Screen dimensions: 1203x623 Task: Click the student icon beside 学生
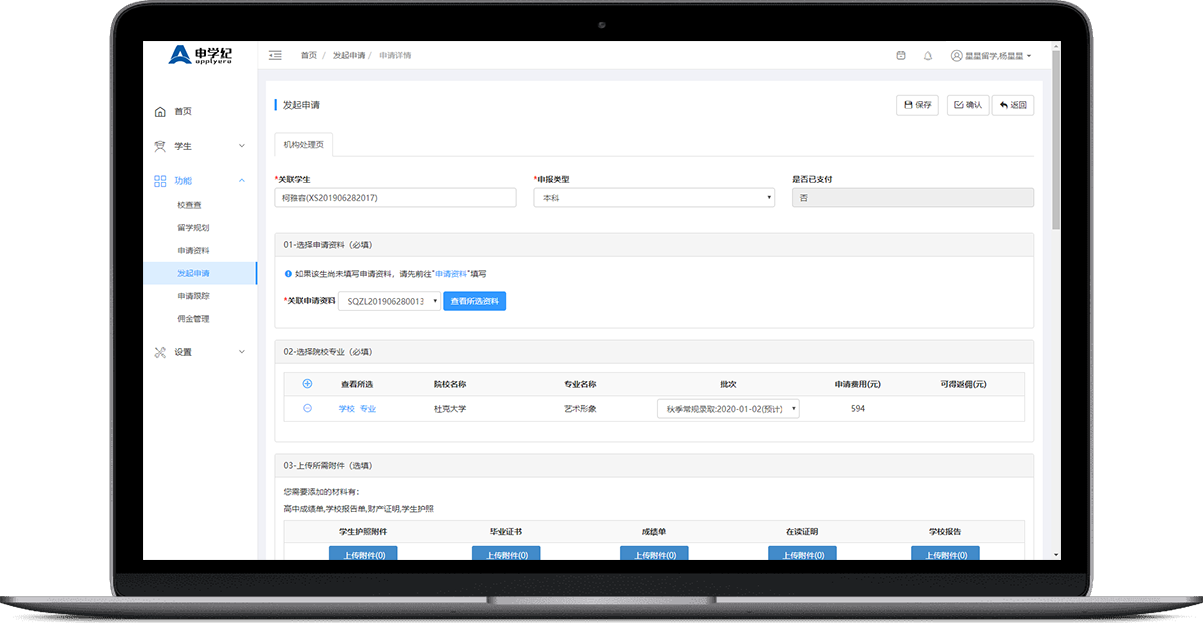[x=160, y=146]
